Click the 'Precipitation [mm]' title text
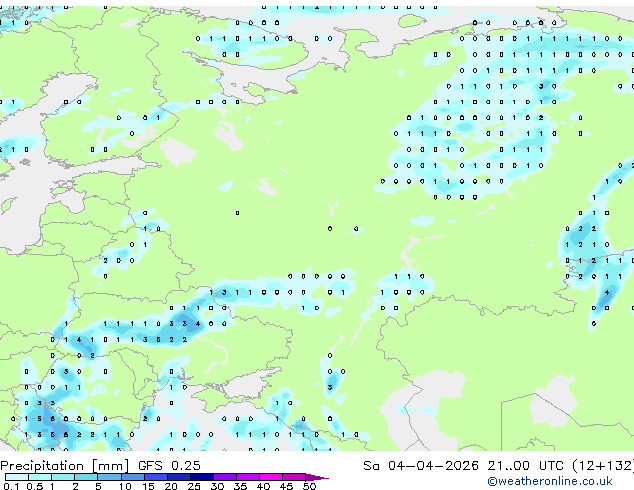 [x=65, y=466]
